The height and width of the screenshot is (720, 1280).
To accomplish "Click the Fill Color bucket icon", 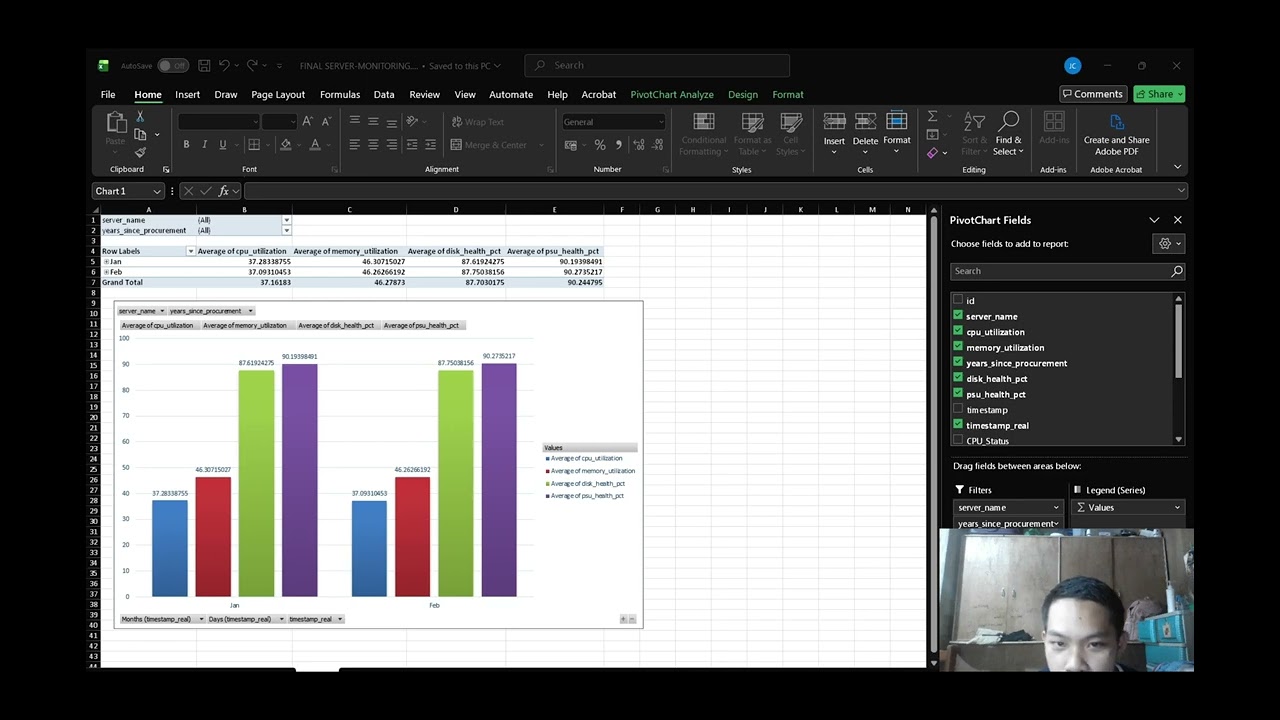I will [285, 145].
